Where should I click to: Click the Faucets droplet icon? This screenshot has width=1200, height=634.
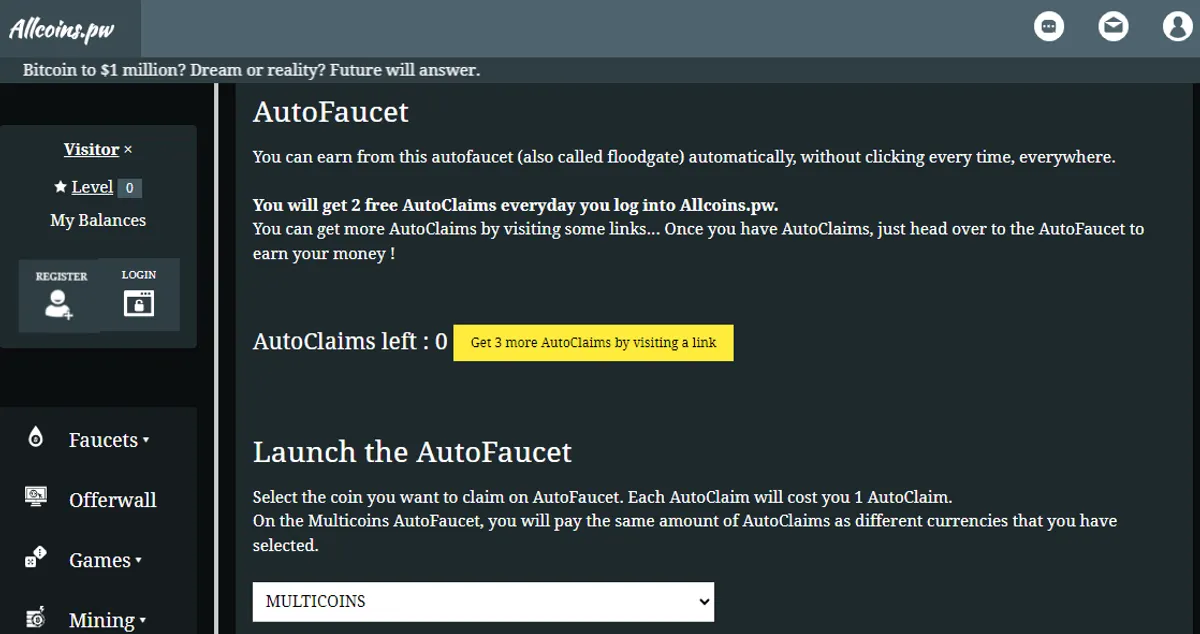tap(36, 437)
